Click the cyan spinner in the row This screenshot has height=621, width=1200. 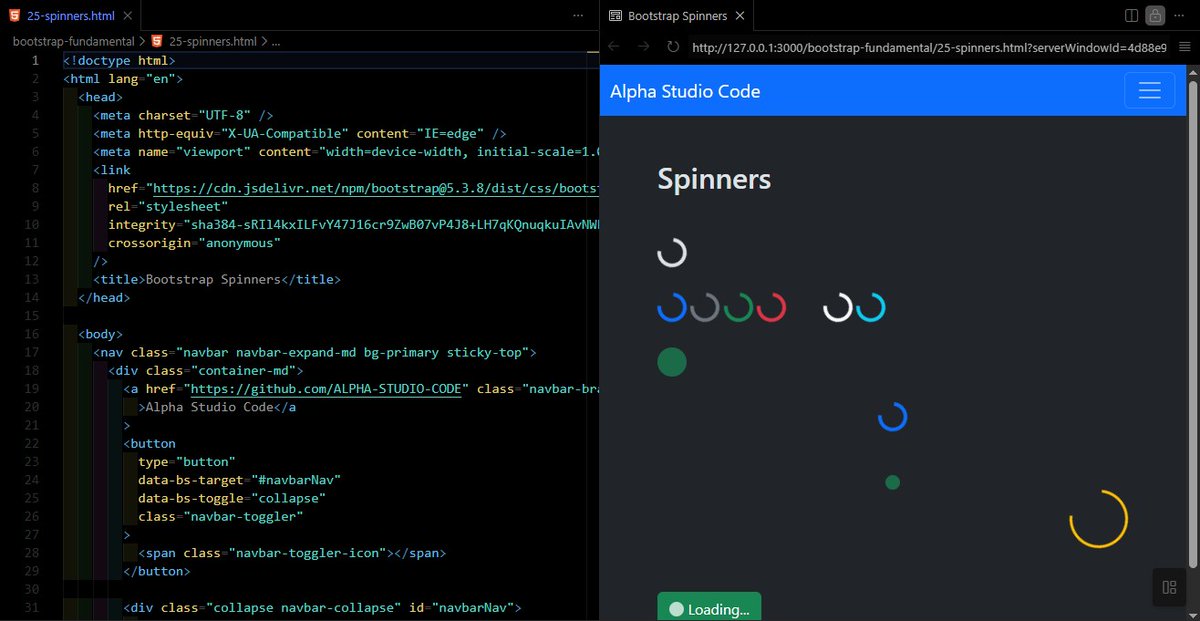click(x=871, y=307)
